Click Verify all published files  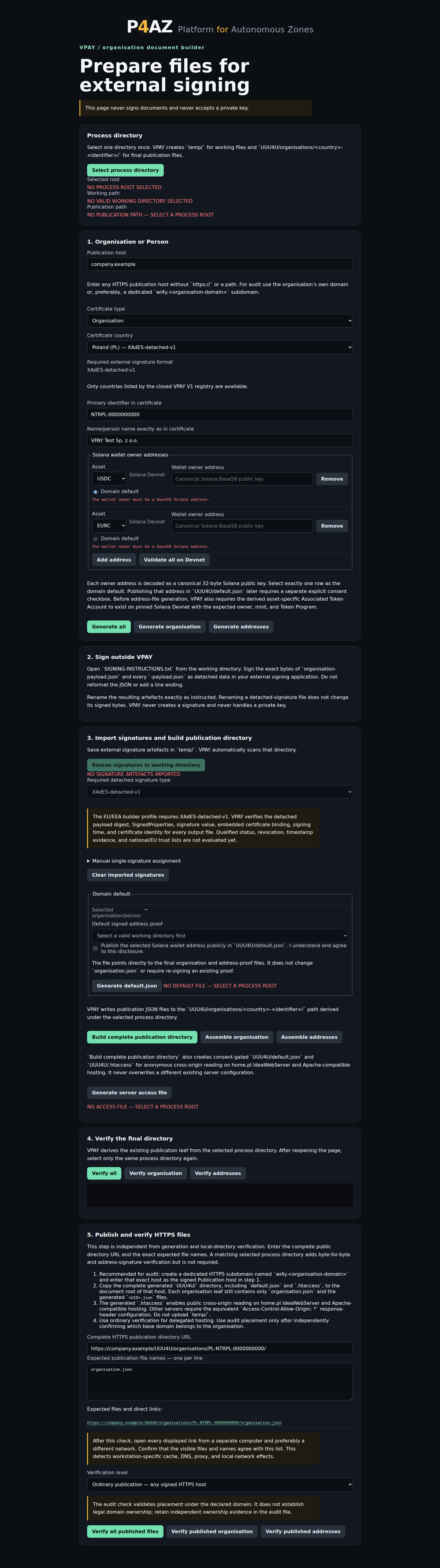pyautogui.click(x=125, y=1531)
